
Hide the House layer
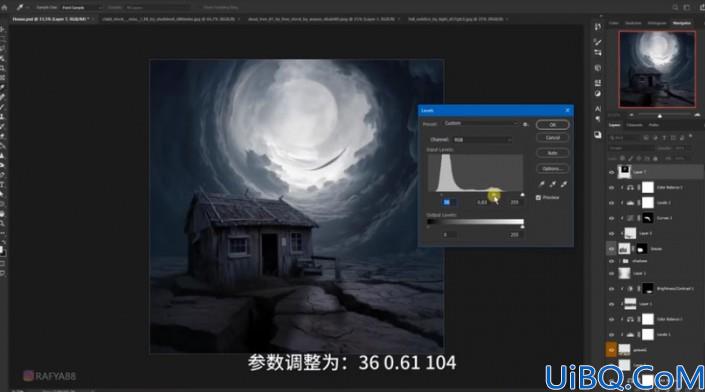point(611,249)
